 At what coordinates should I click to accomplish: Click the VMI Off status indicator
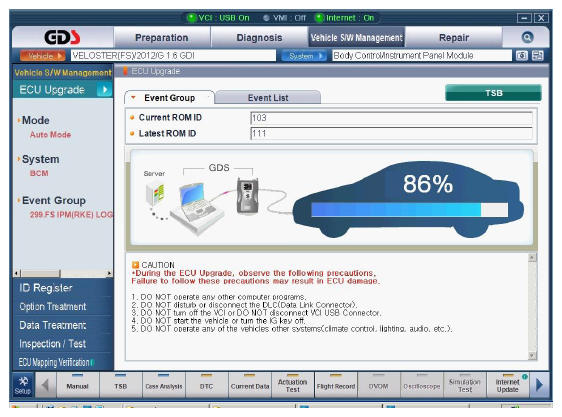click(284, 18)
